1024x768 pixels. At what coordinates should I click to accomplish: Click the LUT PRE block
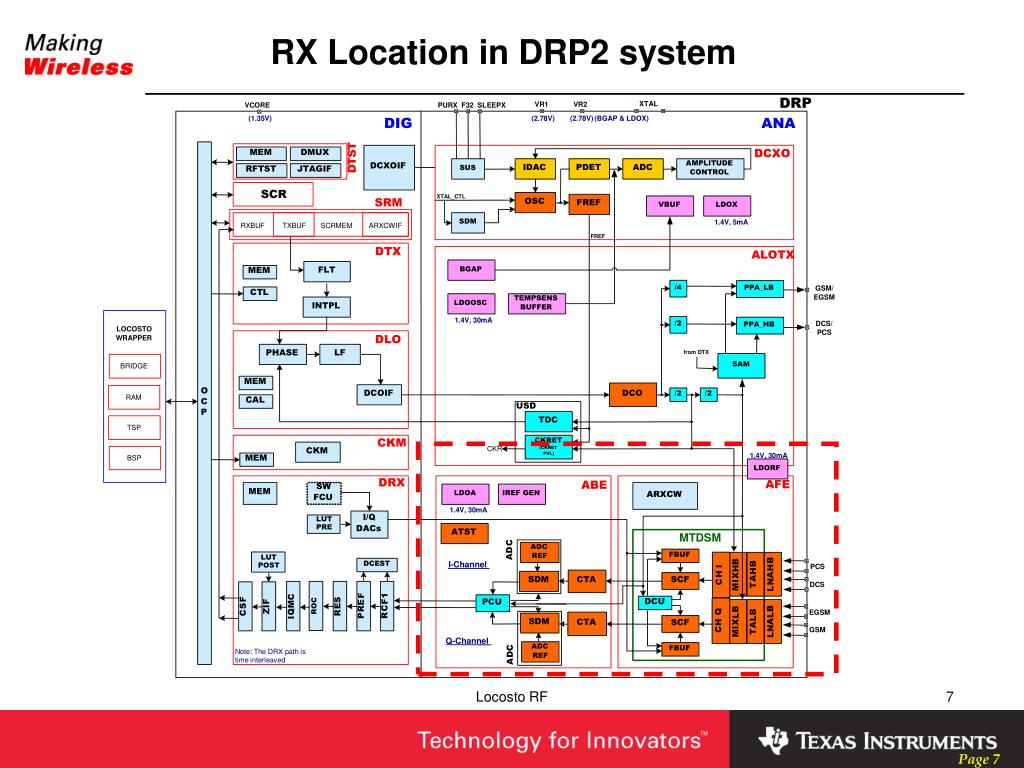click(x=324, y=523)
